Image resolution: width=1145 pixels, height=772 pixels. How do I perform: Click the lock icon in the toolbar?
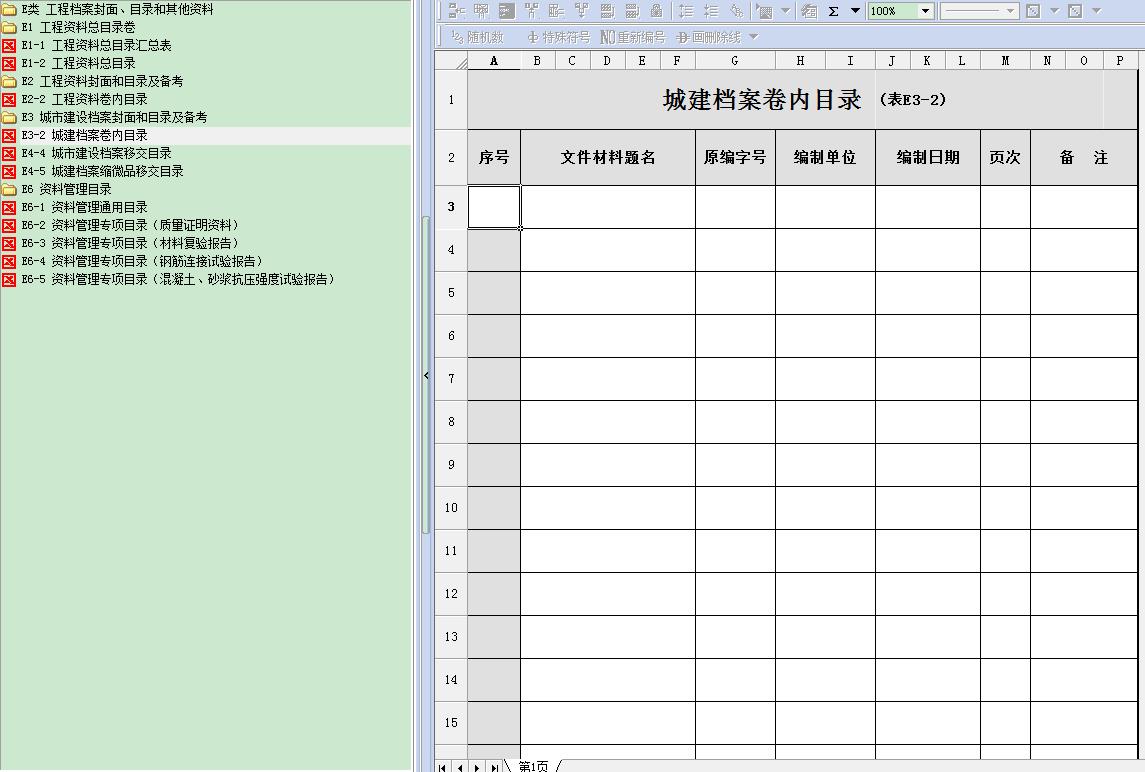click(x=656, y=11)
